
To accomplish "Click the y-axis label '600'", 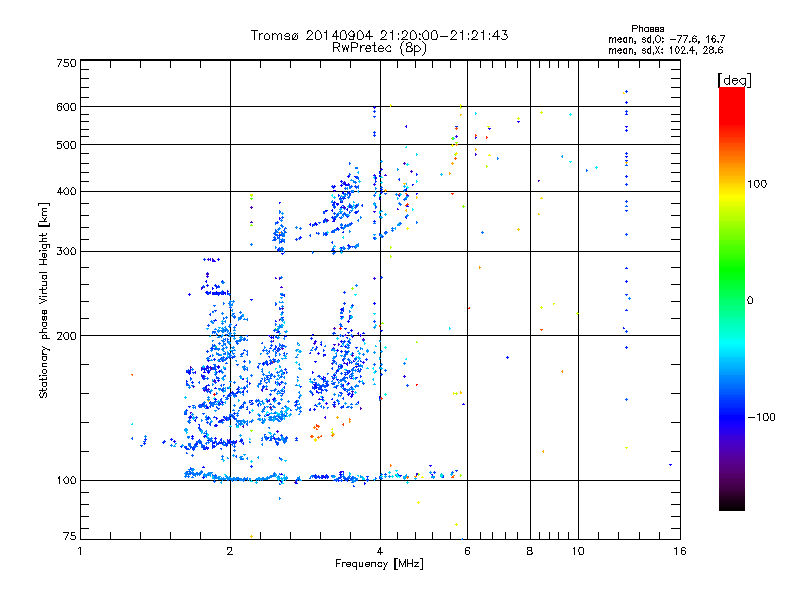I will point(66,107).
